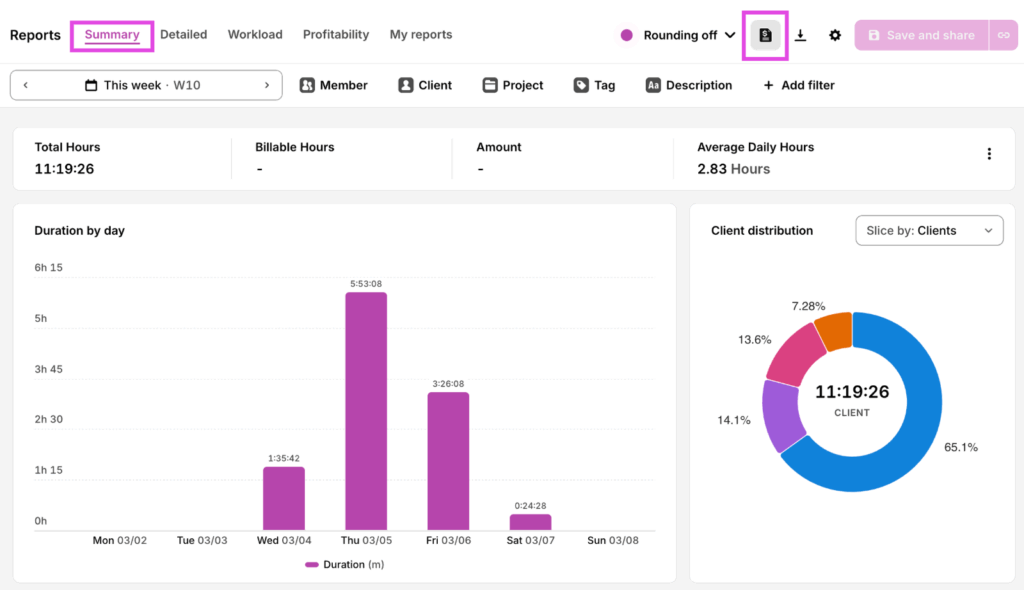Switch to the Workload tab
1024x590 pixels.
pyautogui.click(x=255, y=34)
